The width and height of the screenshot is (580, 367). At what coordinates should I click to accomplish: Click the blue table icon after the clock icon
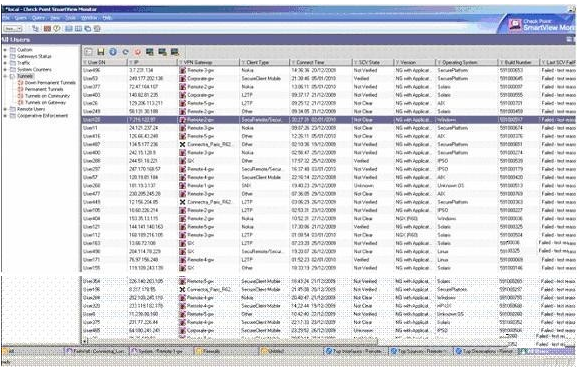(68, 28)
